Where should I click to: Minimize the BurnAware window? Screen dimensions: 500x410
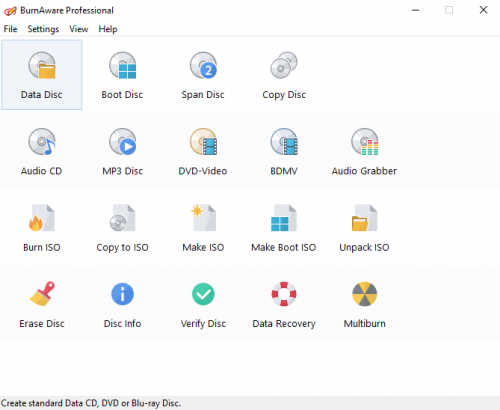[x=415, y=10]
